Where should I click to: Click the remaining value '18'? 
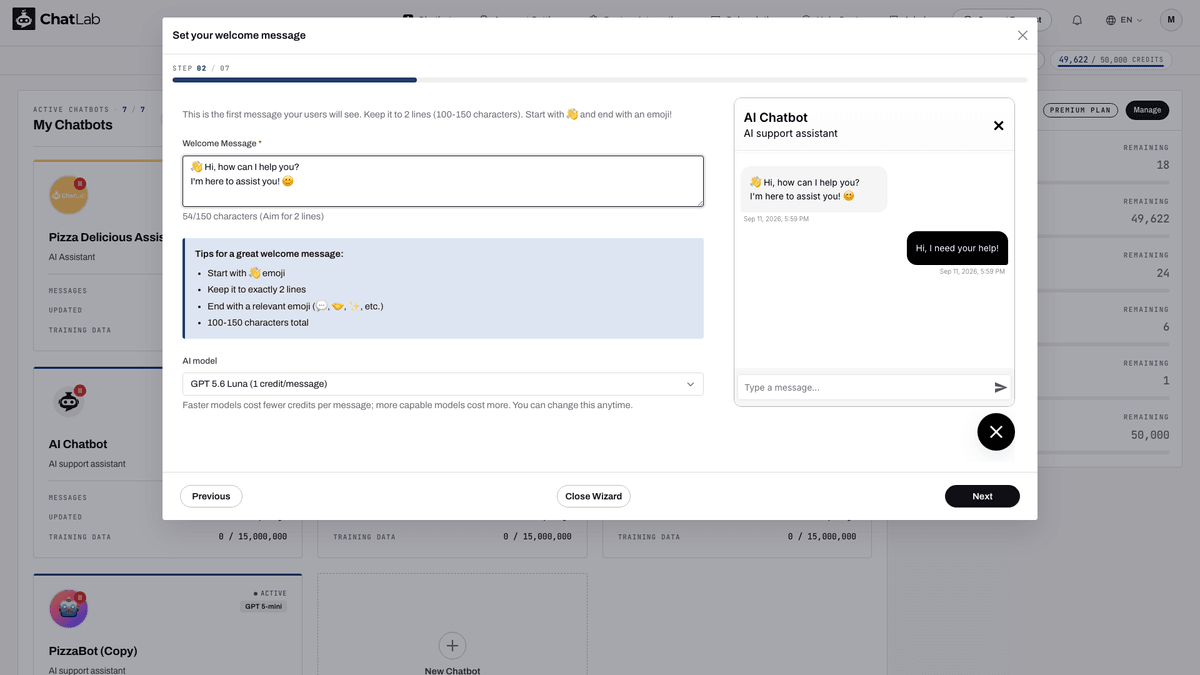click(x=1162, y=165)
